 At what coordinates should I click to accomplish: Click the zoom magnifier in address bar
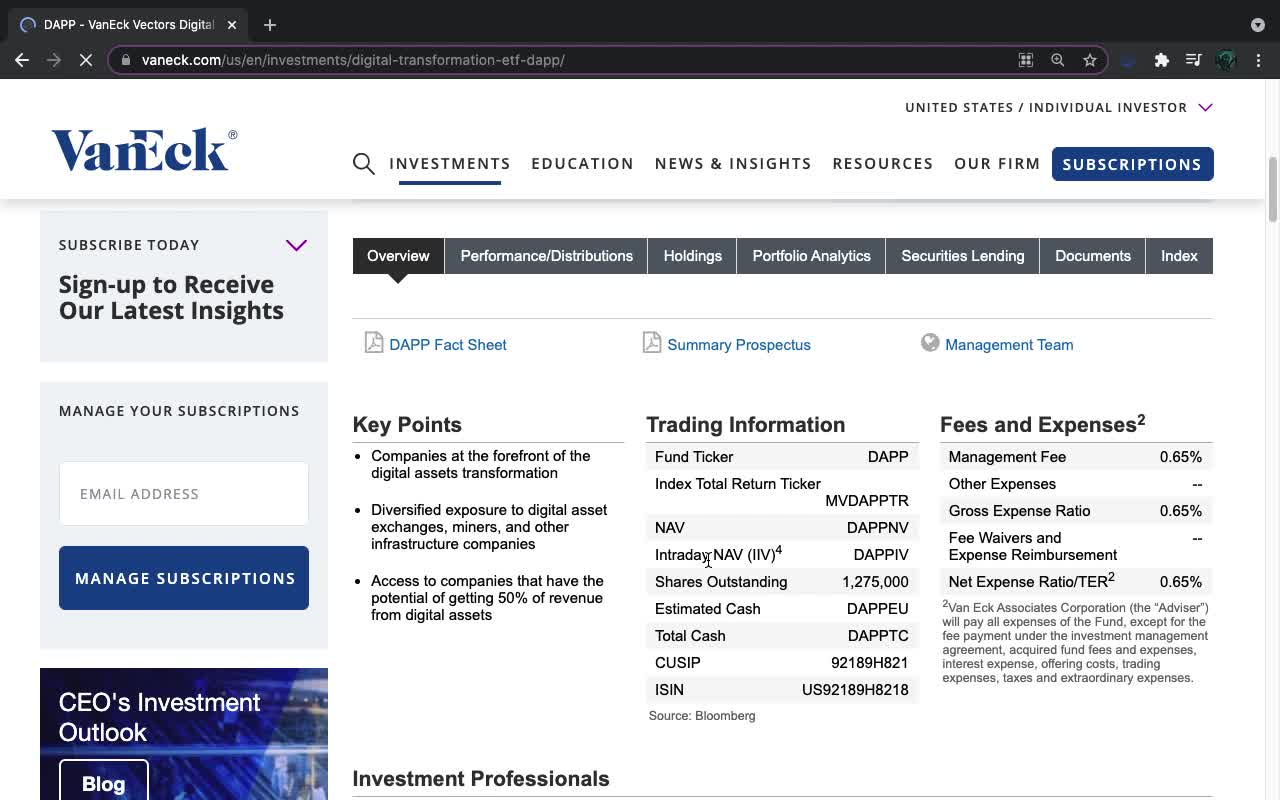point(1057,60)
